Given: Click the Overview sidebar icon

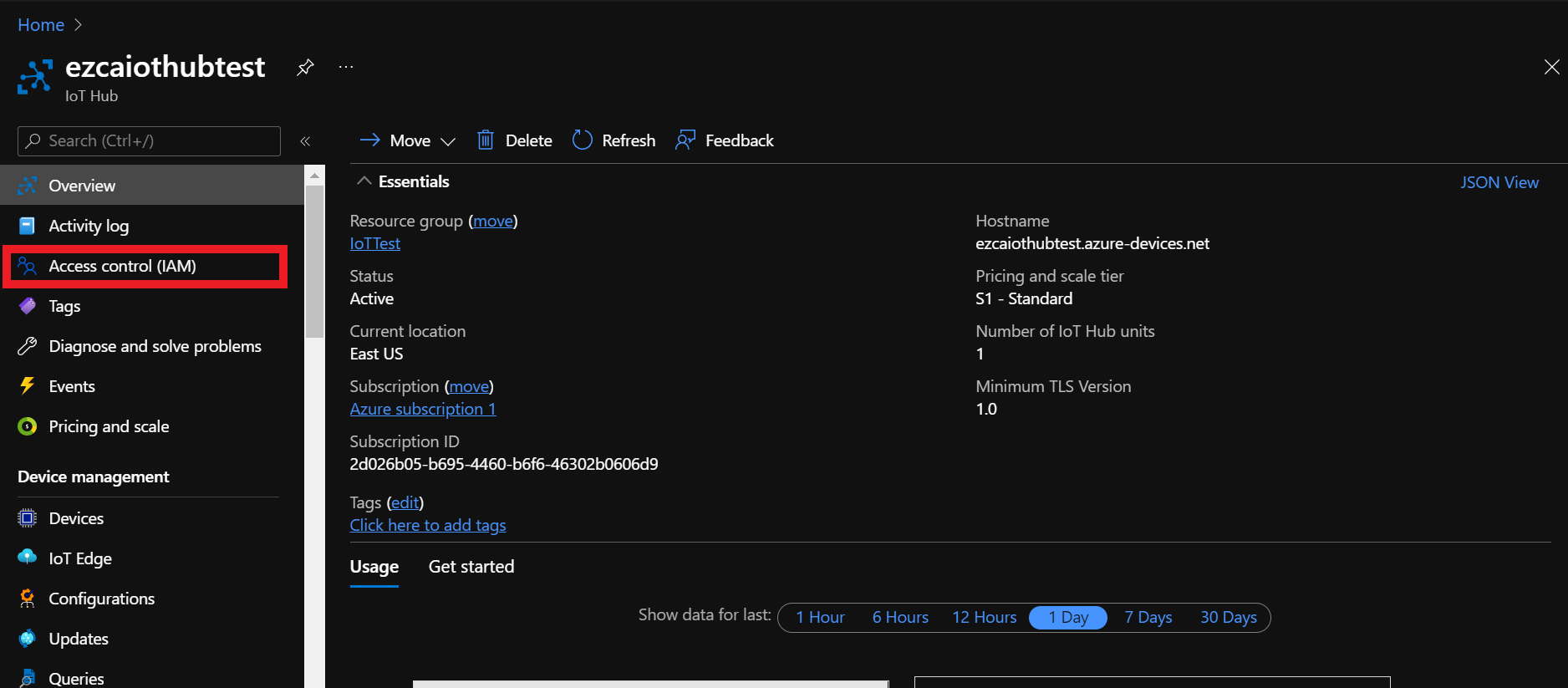Looking at the screenshot, I should tap(28, 186).
